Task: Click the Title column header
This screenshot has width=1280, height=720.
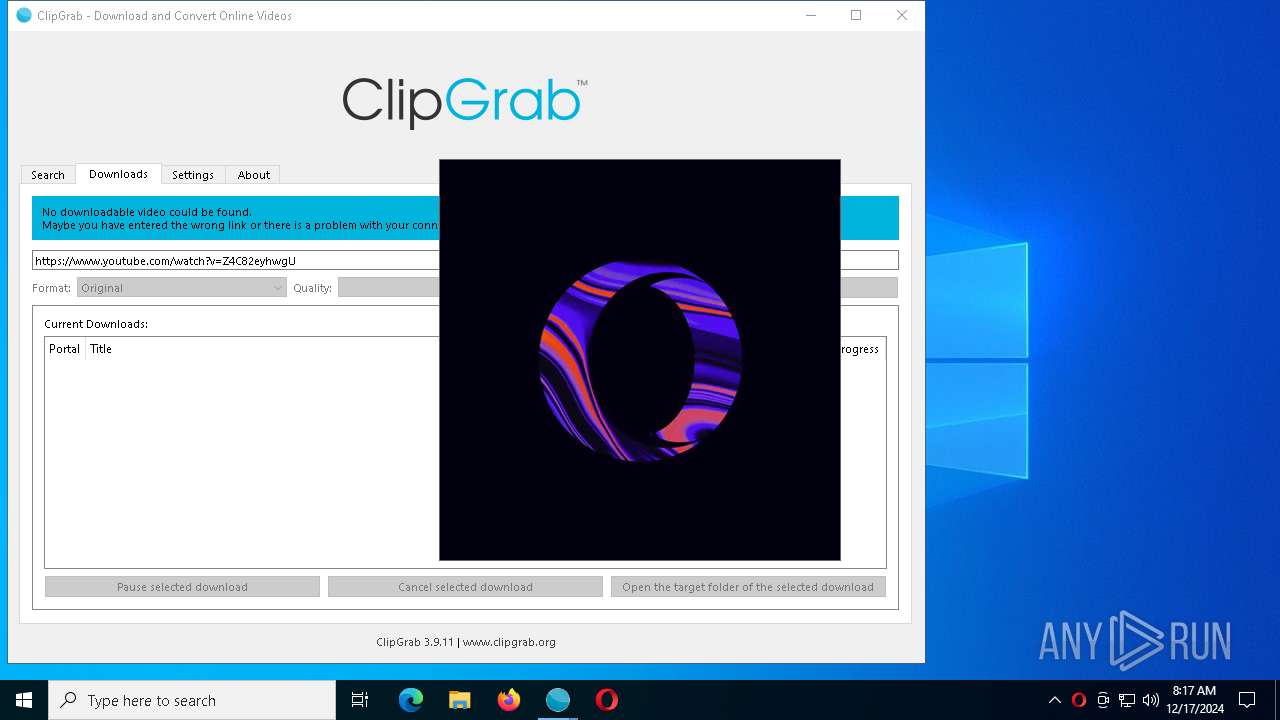Action: 101,349
